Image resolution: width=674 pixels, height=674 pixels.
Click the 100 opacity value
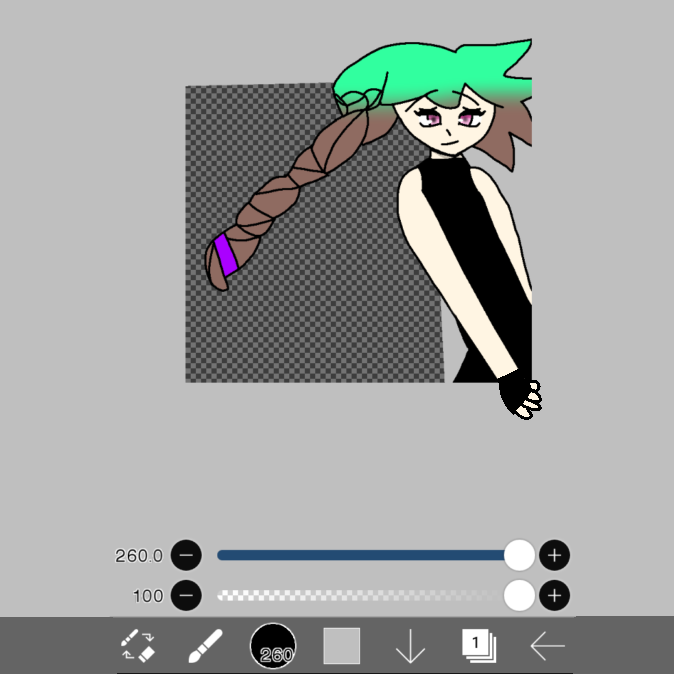click(x=148, y=596)
